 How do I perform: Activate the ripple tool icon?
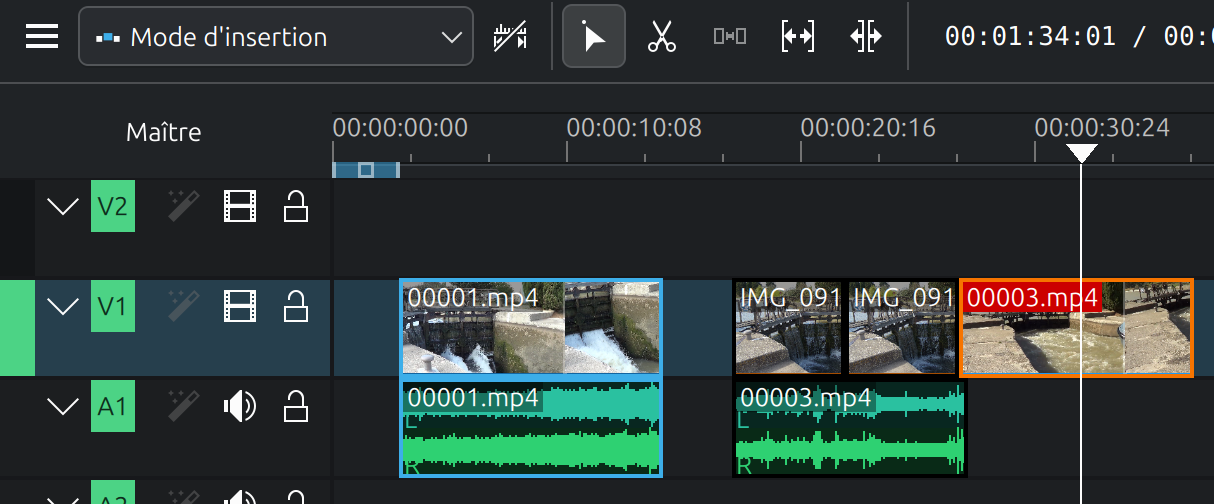(x=865, y=37)
